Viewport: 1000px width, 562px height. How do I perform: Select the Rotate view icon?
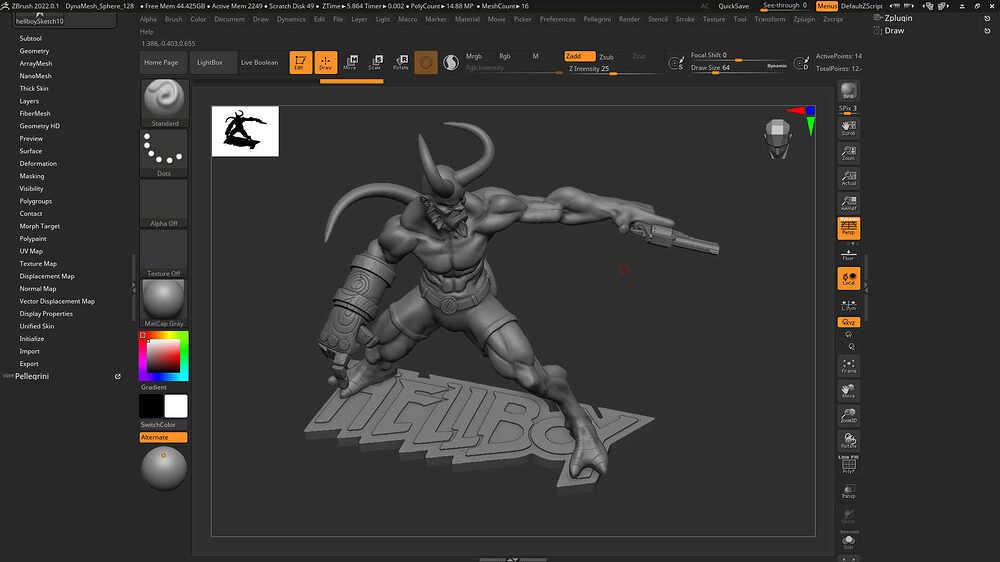(x=848, y=441)
